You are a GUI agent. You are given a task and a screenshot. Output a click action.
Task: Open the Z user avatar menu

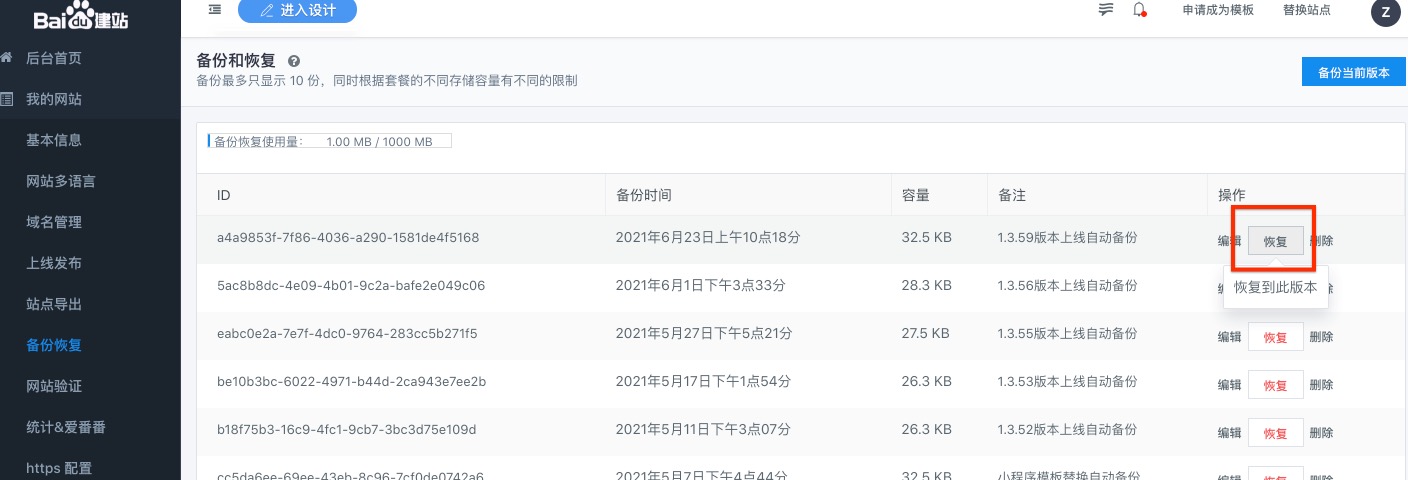point(1384,12)
